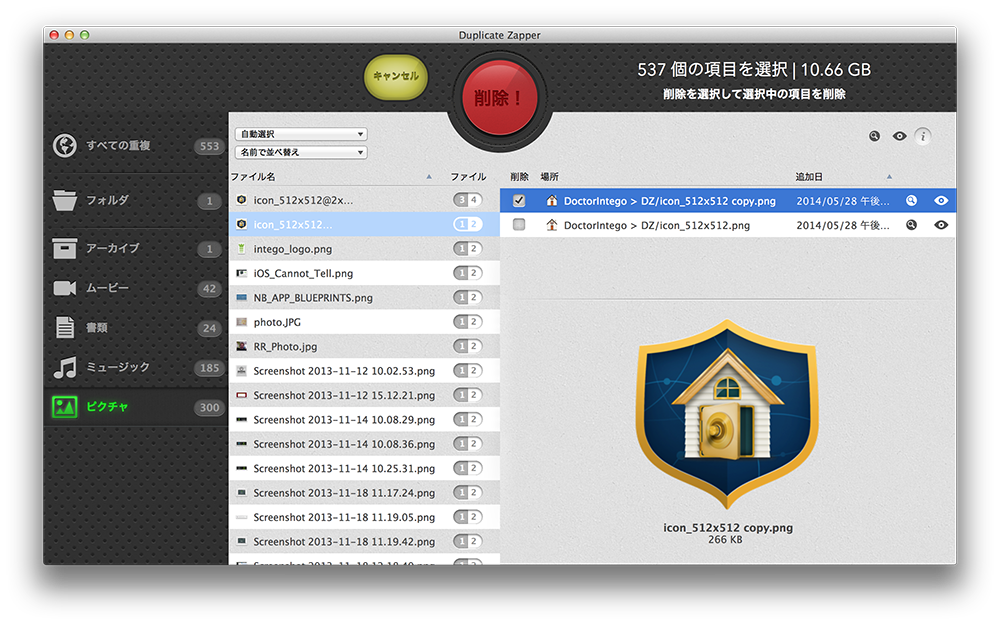Click the magnifier icon in top-right toolbar

coord(874,136)
